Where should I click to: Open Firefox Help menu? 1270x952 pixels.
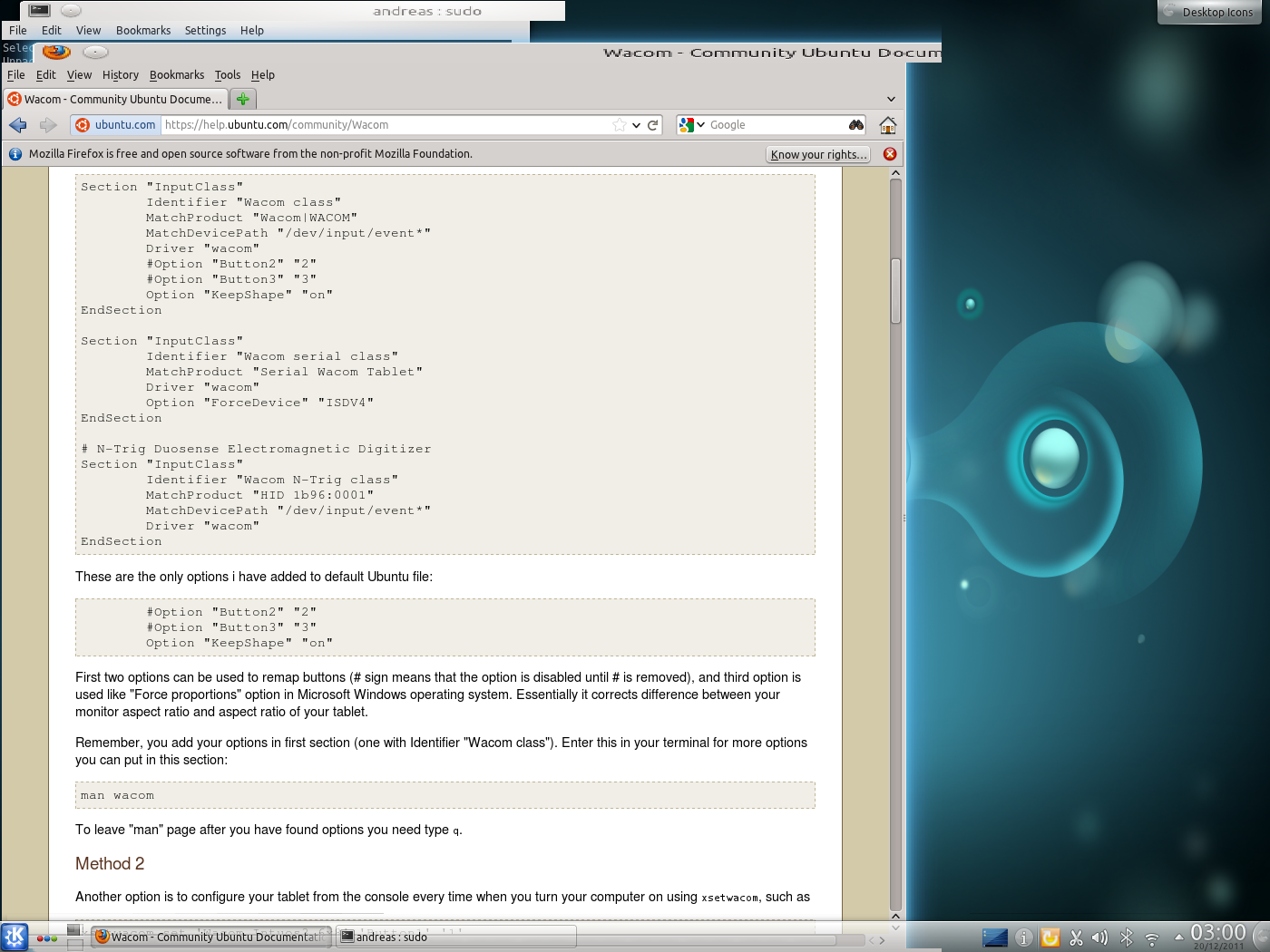click(263, 75)
